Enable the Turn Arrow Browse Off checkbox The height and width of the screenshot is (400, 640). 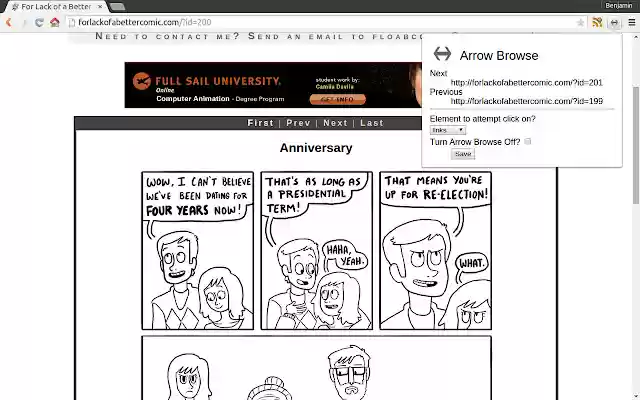pos(528,141)
